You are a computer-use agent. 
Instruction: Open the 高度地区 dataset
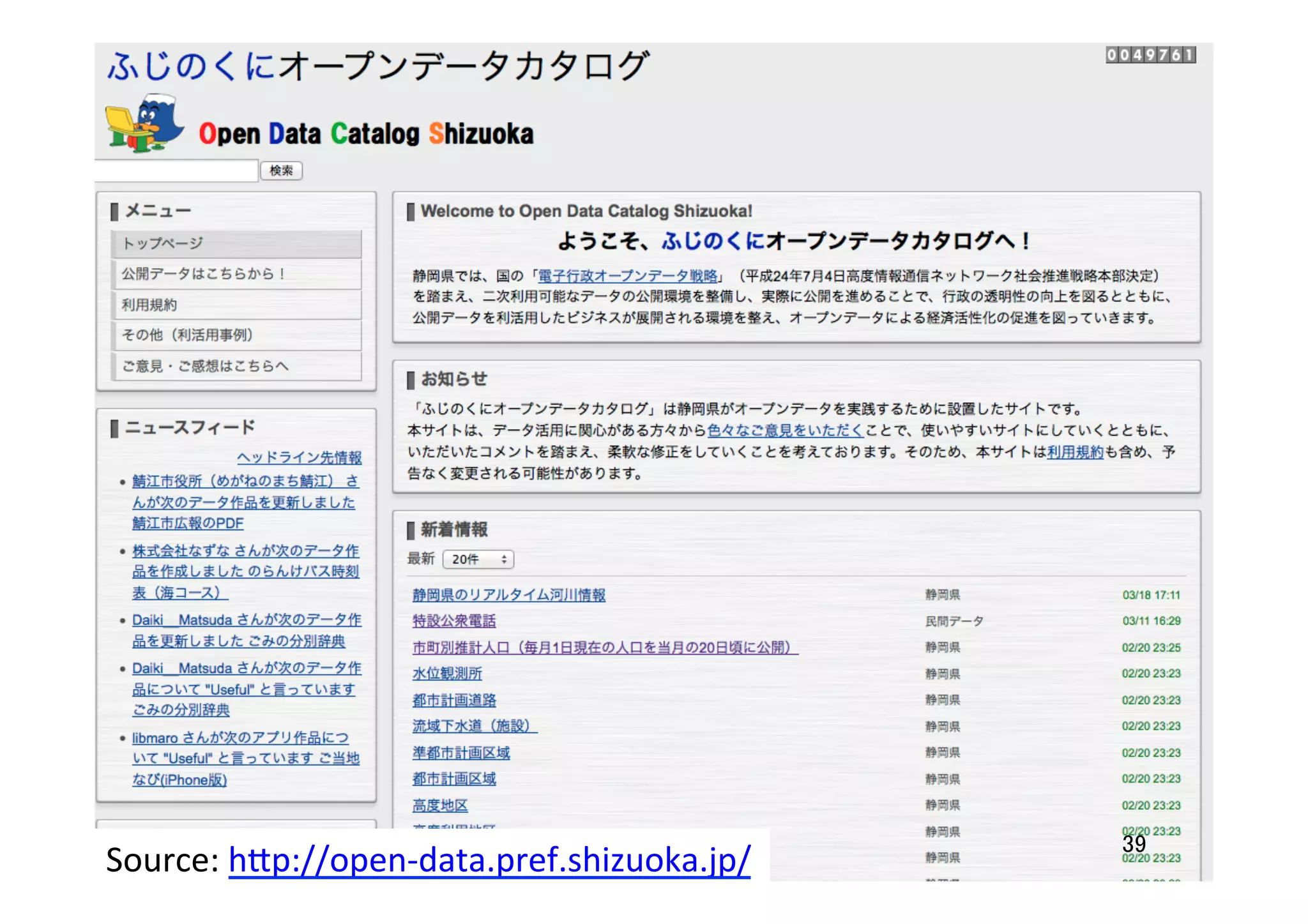[439, 806]
